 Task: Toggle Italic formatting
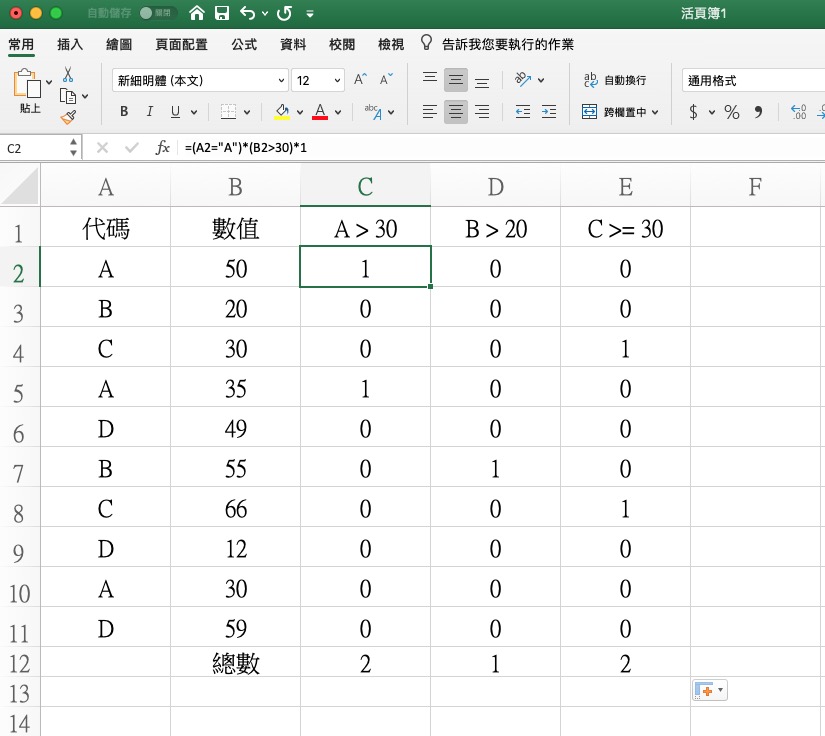150,112
